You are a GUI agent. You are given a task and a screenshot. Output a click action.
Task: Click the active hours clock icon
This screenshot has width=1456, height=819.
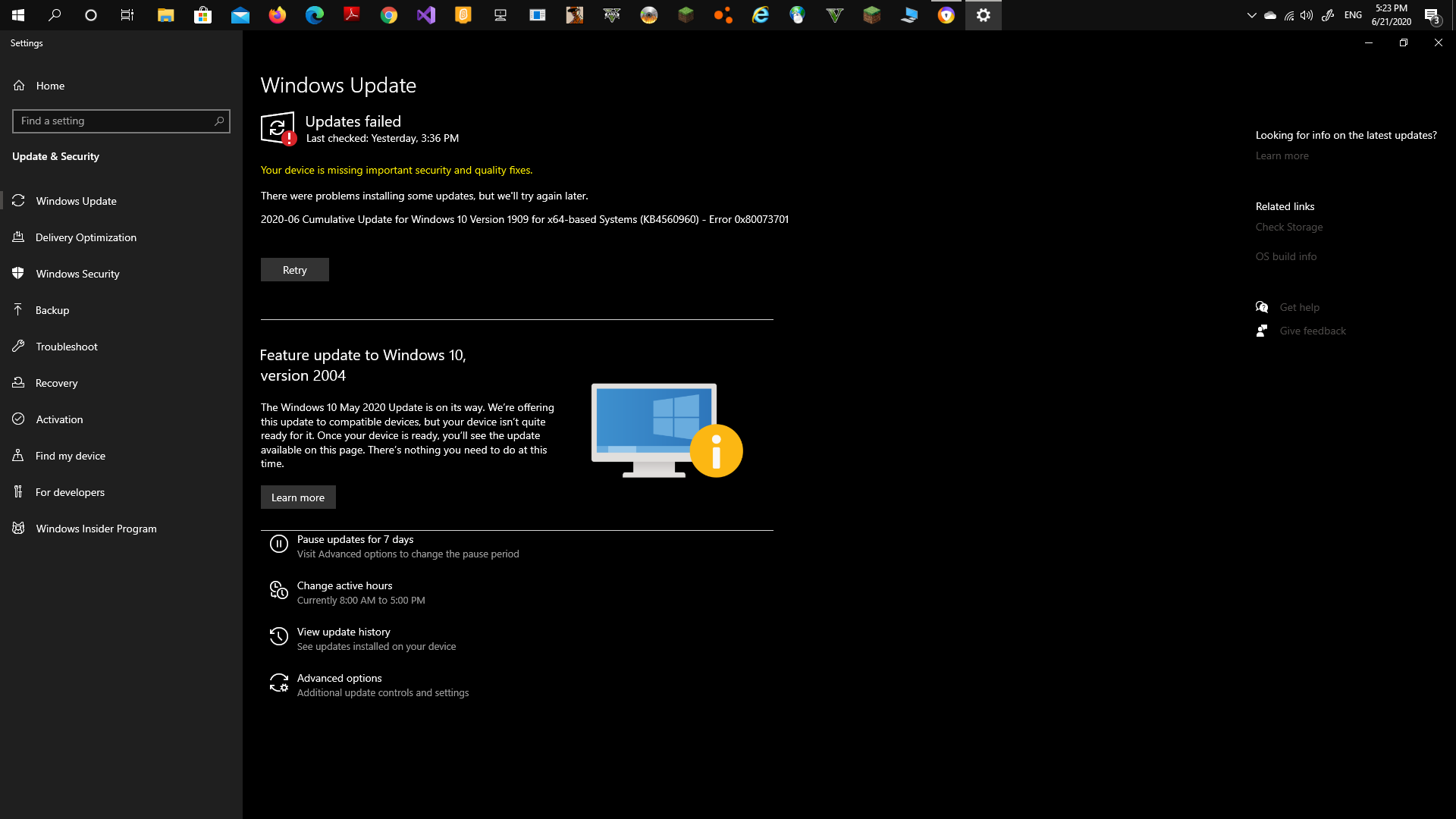click(279, 590)
